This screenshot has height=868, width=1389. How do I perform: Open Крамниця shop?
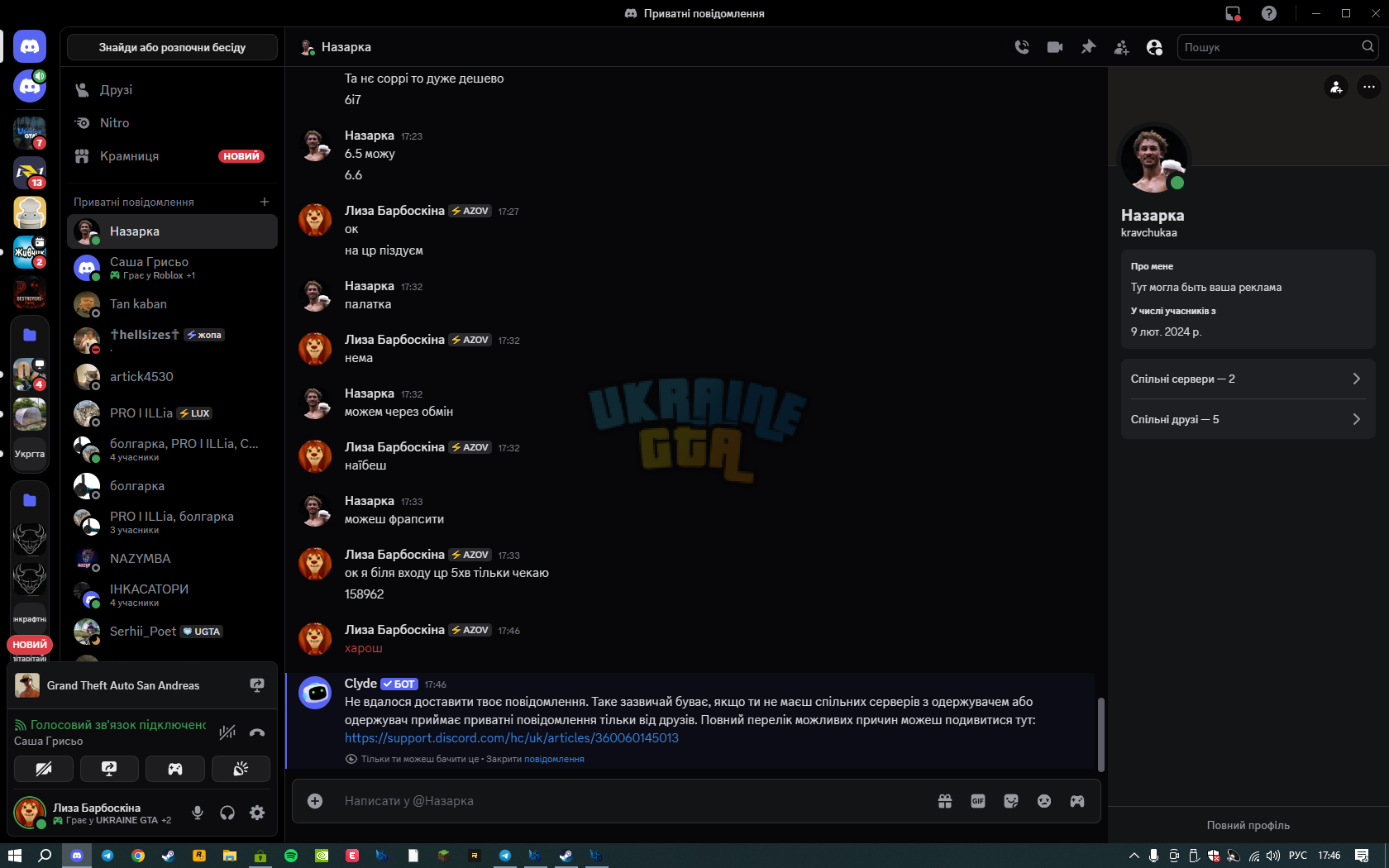172,155
